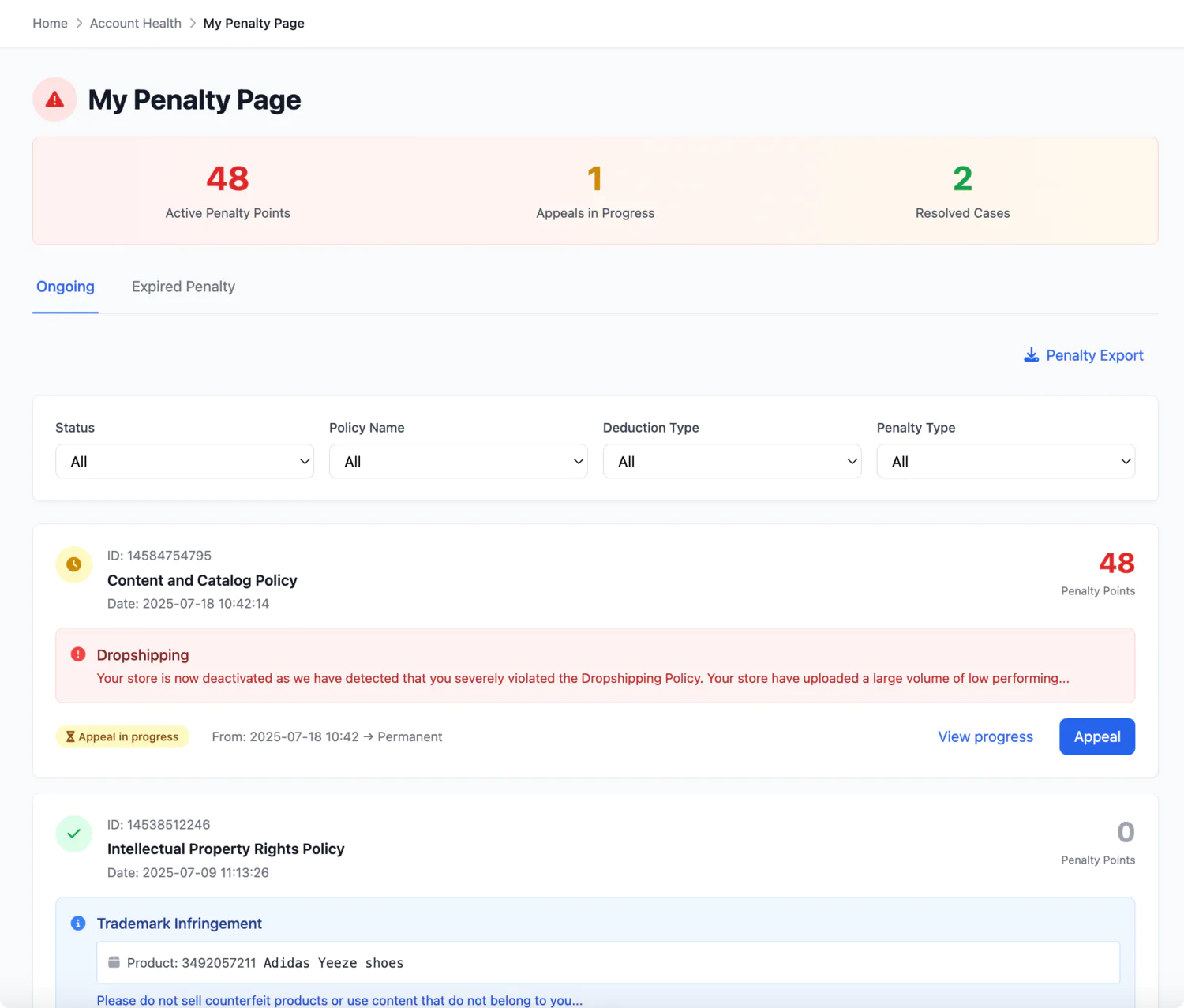Click the Penalty Export download icon

pos(1031,355)
